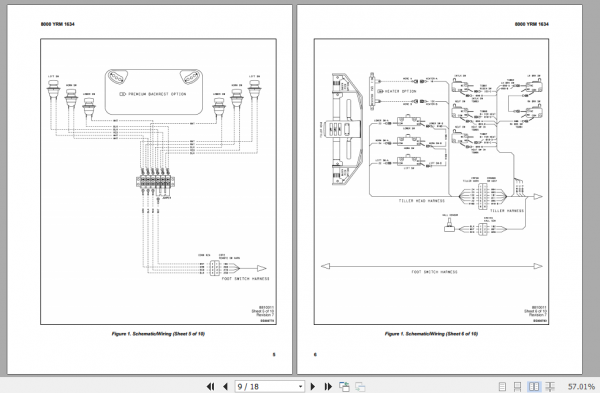Screen dimensions: 600x393
Task: Click page number 6 at page bottom
Action: click(x=315, y=355)
